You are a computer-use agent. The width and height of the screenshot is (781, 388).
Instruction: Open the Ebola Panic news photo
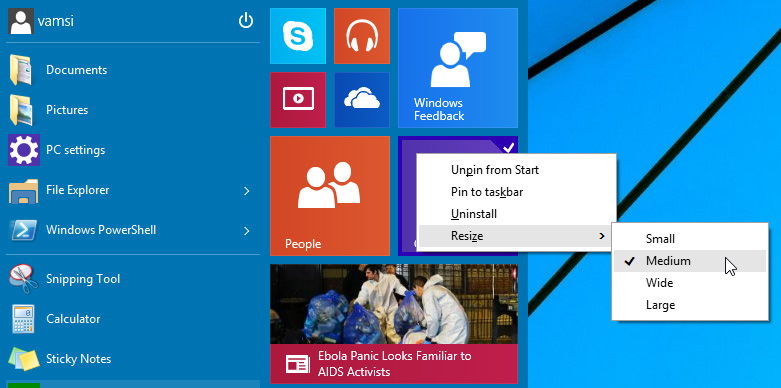[x=394, y=304]
